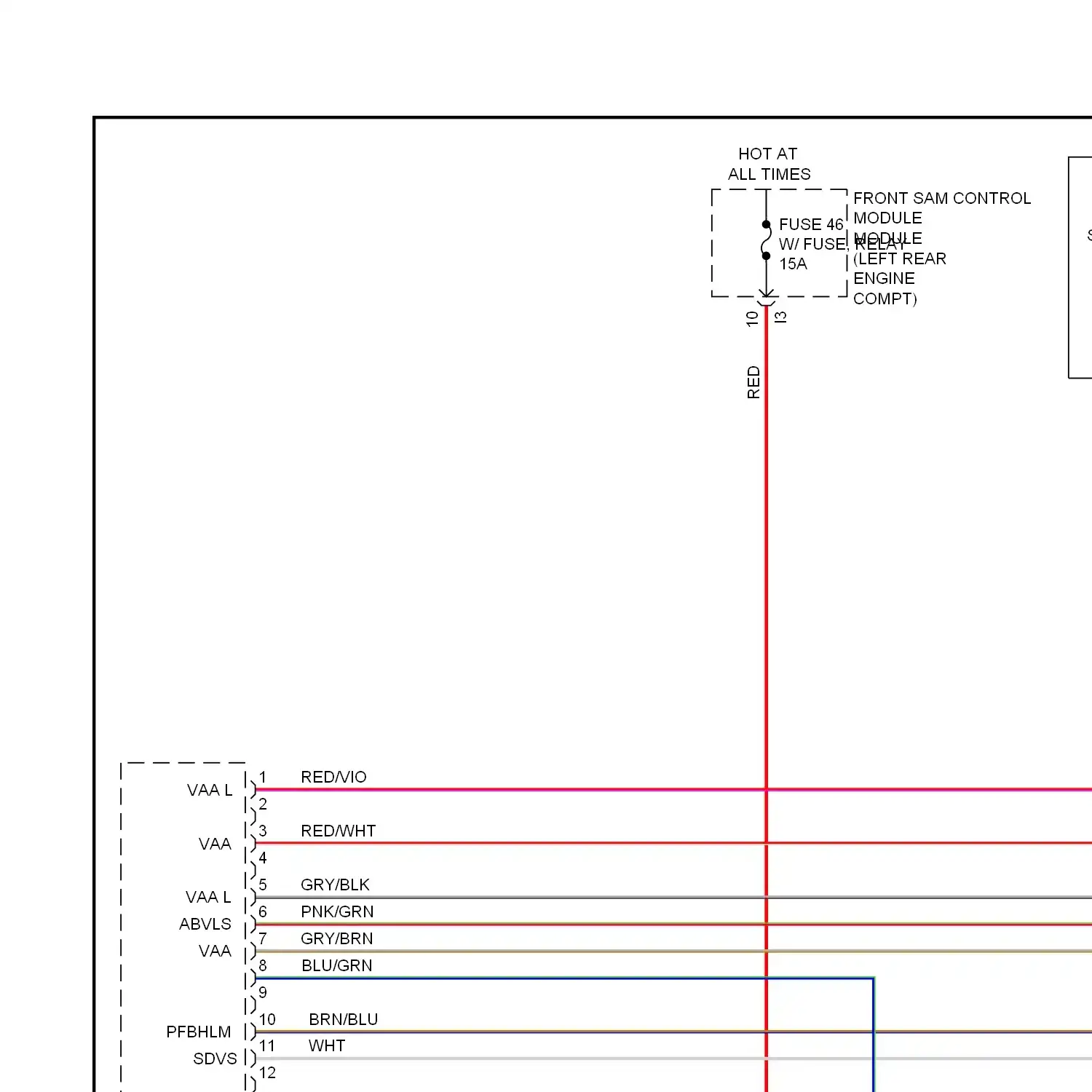The width and height of the screenshot is (1092, 1092).
Task: Click the HOT AT ALL TIMES label
Action: (769, 164)
